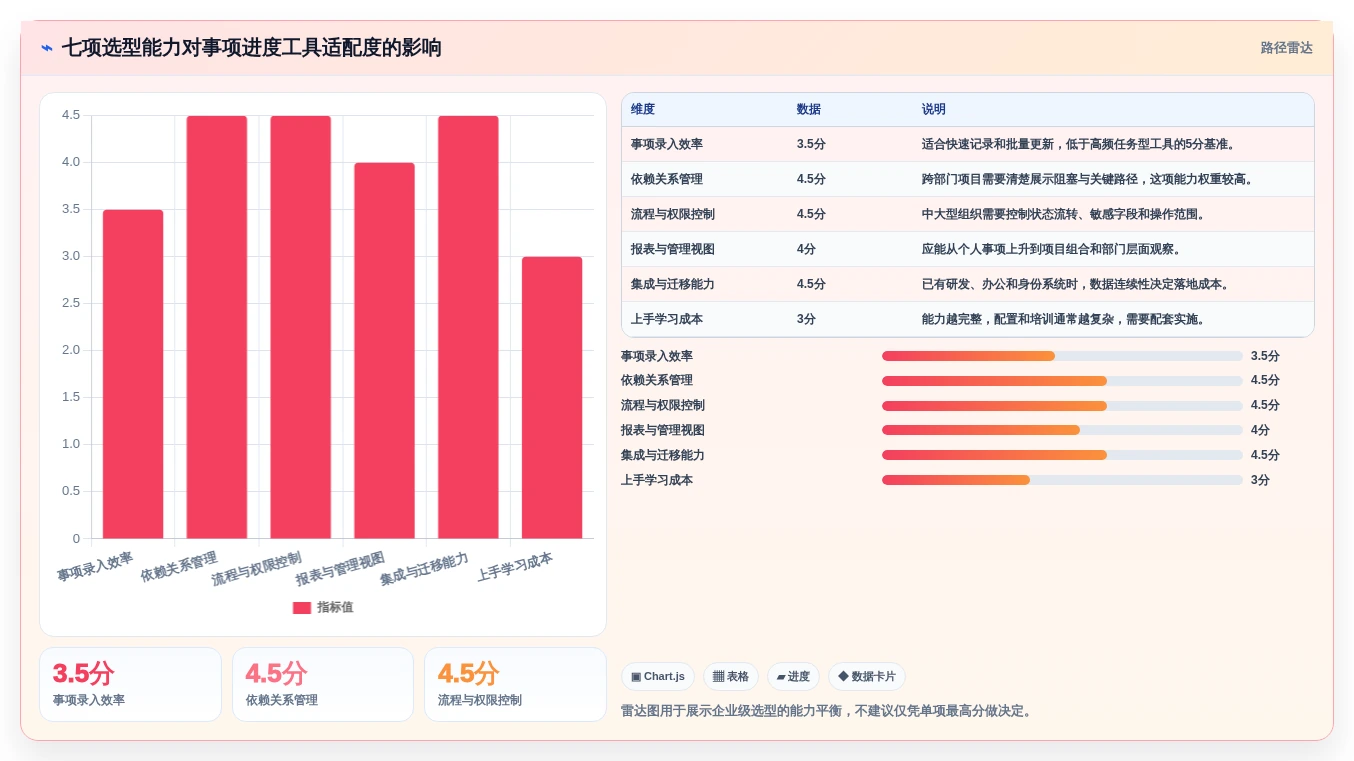This screenshot has width=1354, height=761.
Task: Click x-axis label 上手学习成本
Action: tap(515, 567)
